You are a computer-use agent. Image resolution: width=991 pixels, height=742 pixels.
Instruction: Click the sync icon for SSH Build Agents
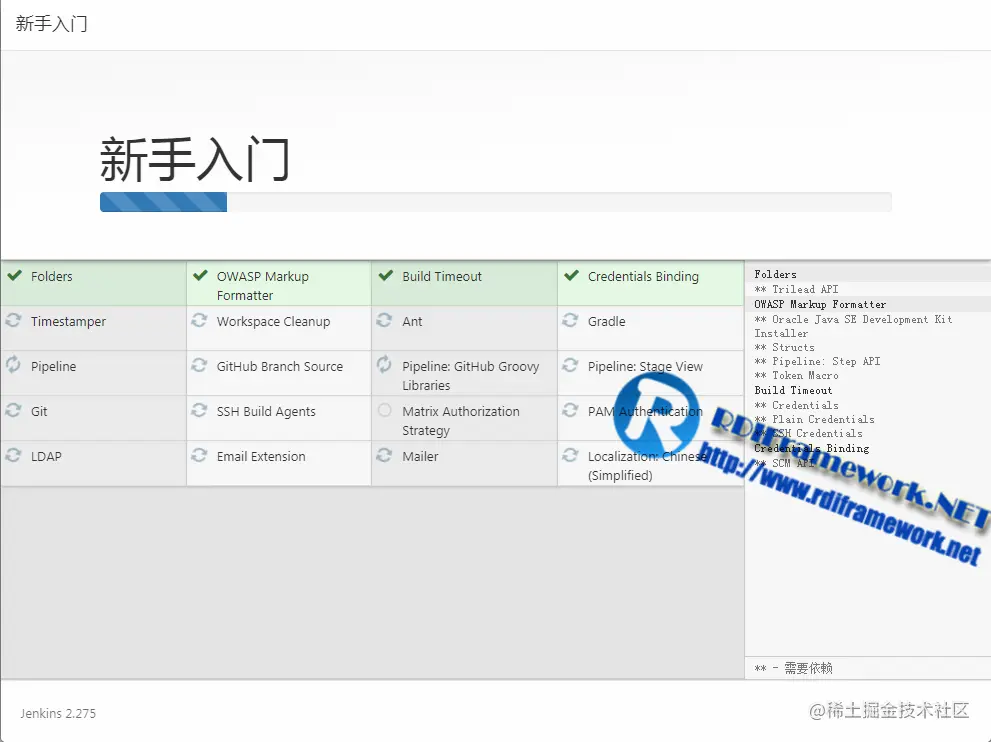click(199, 410)
